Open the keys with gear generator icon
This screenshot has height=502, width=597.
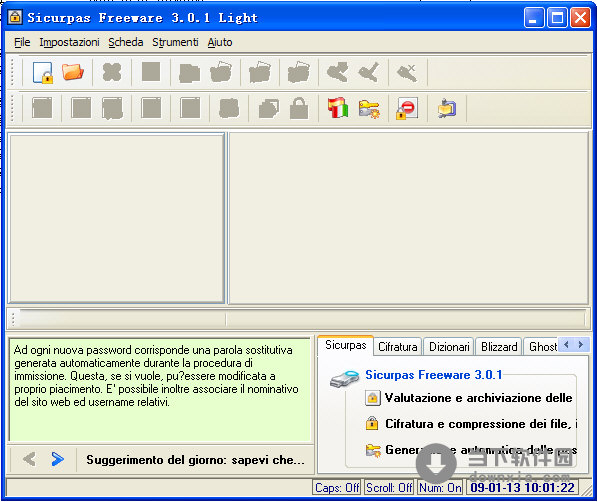coord(369,109)
